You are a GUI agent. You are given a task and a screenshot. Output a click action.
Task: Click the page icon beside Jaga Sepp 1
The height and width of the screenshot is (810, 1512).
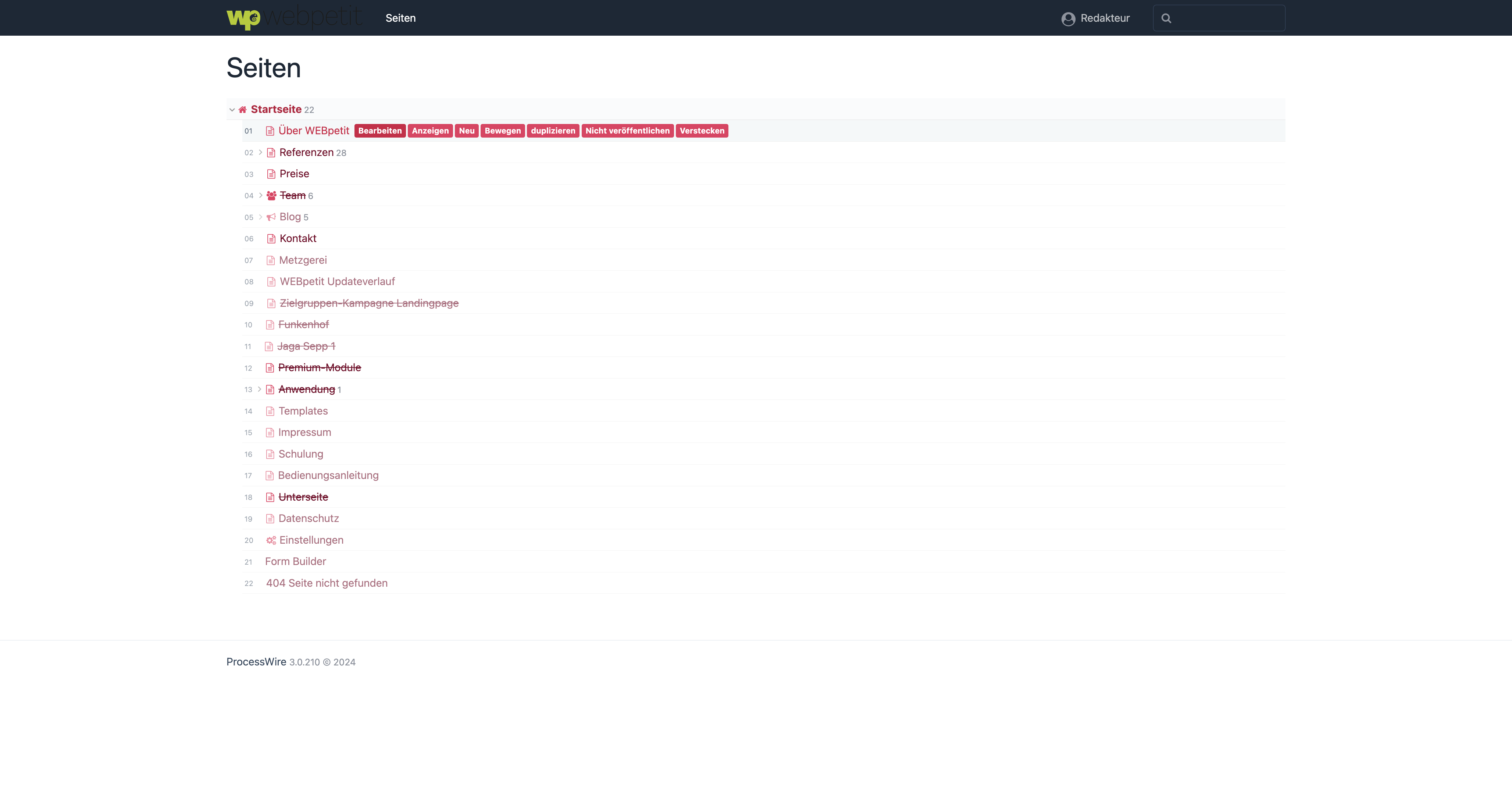pyautogui.click(x=269, y=347)
